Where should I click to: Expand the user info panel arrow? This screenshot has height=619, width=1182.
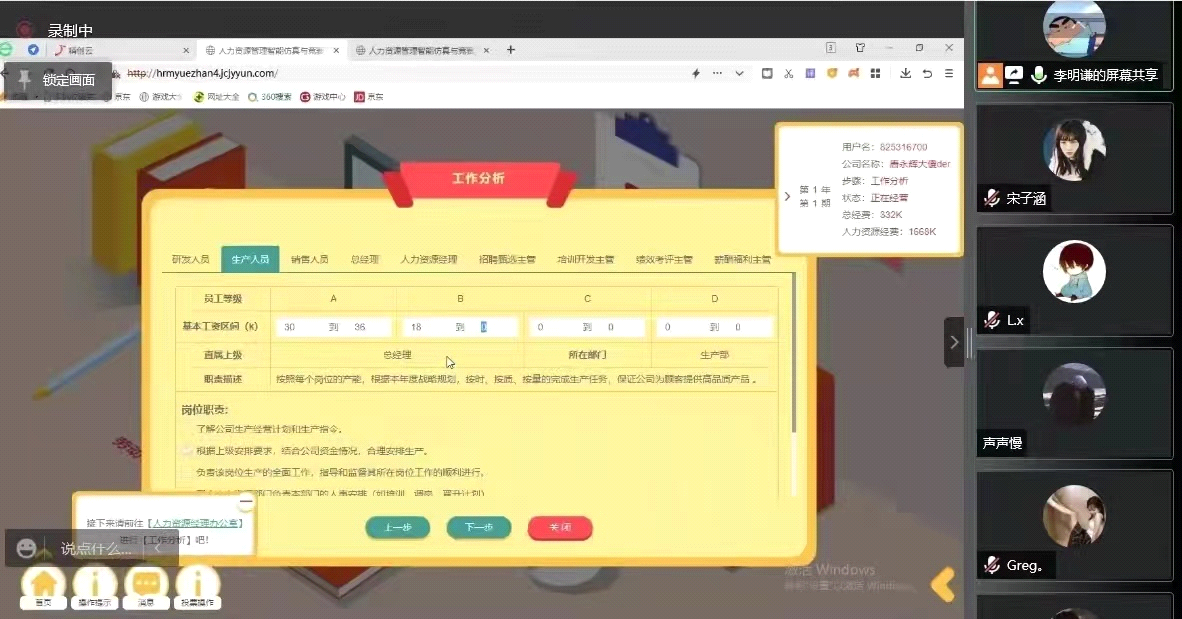(787, 196)
